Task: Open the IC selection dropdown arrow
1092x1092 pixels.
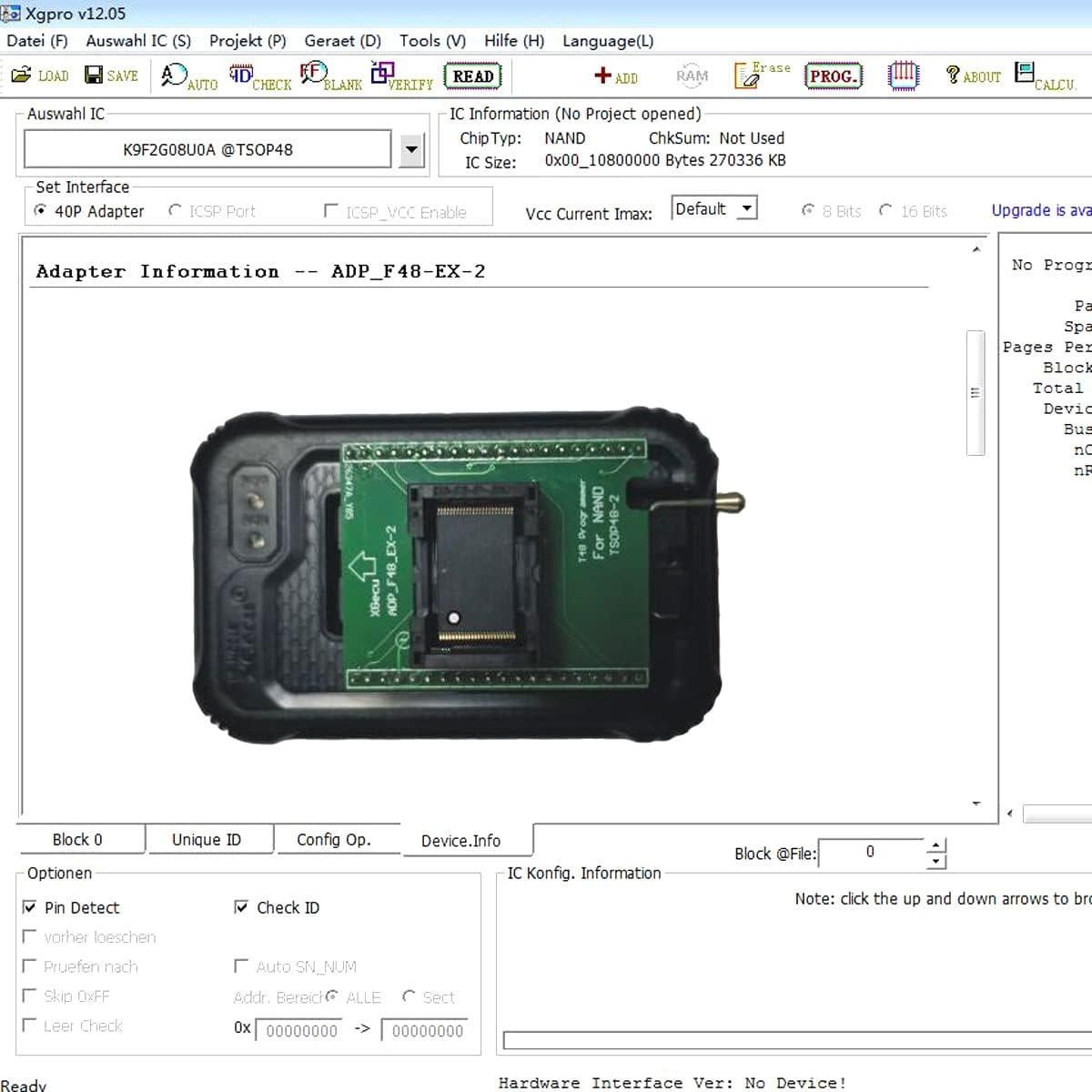Action: (411, 148)
